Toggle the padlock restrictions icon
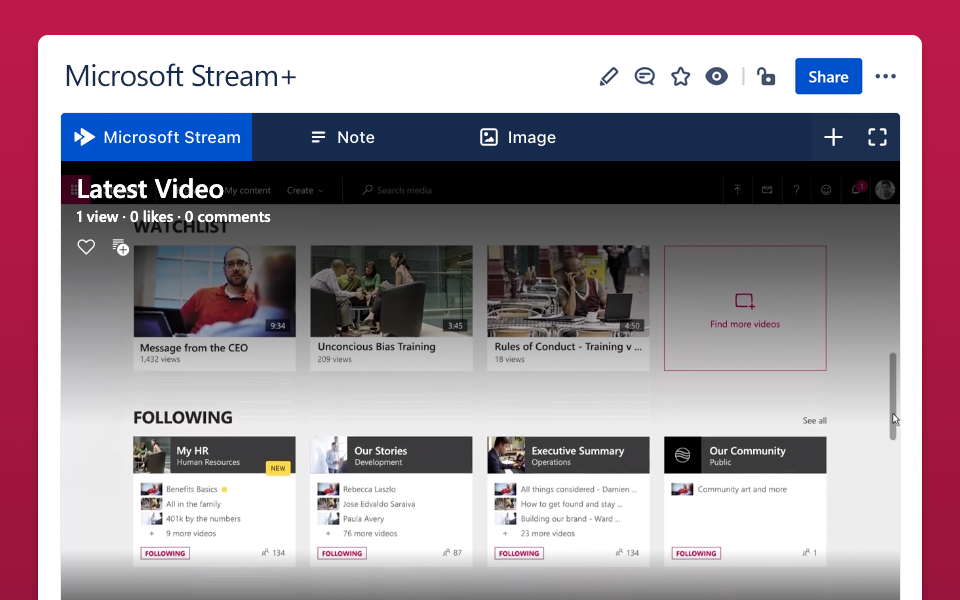Image resolution: width=960 pixels, height=600 pixels. click(766, 77)
